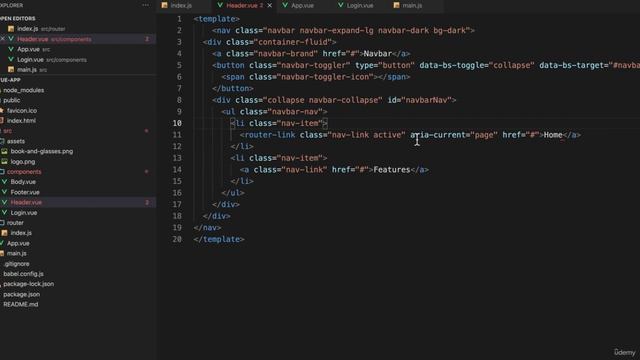Close Header.vue in Open Editors list
The image size is (640, 360).
(2, 39)
